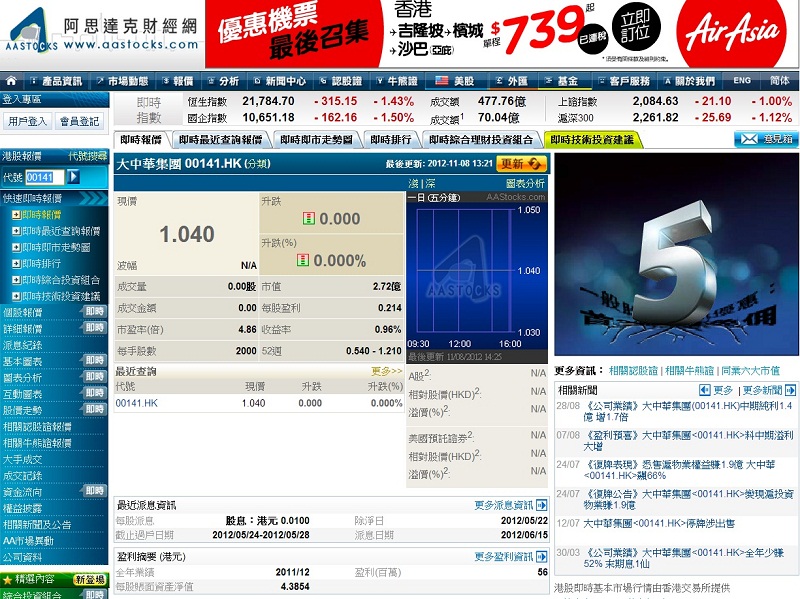Select the 即時技術投資建議 tab
Screen dimensions: 800x599
click(592, 139)
